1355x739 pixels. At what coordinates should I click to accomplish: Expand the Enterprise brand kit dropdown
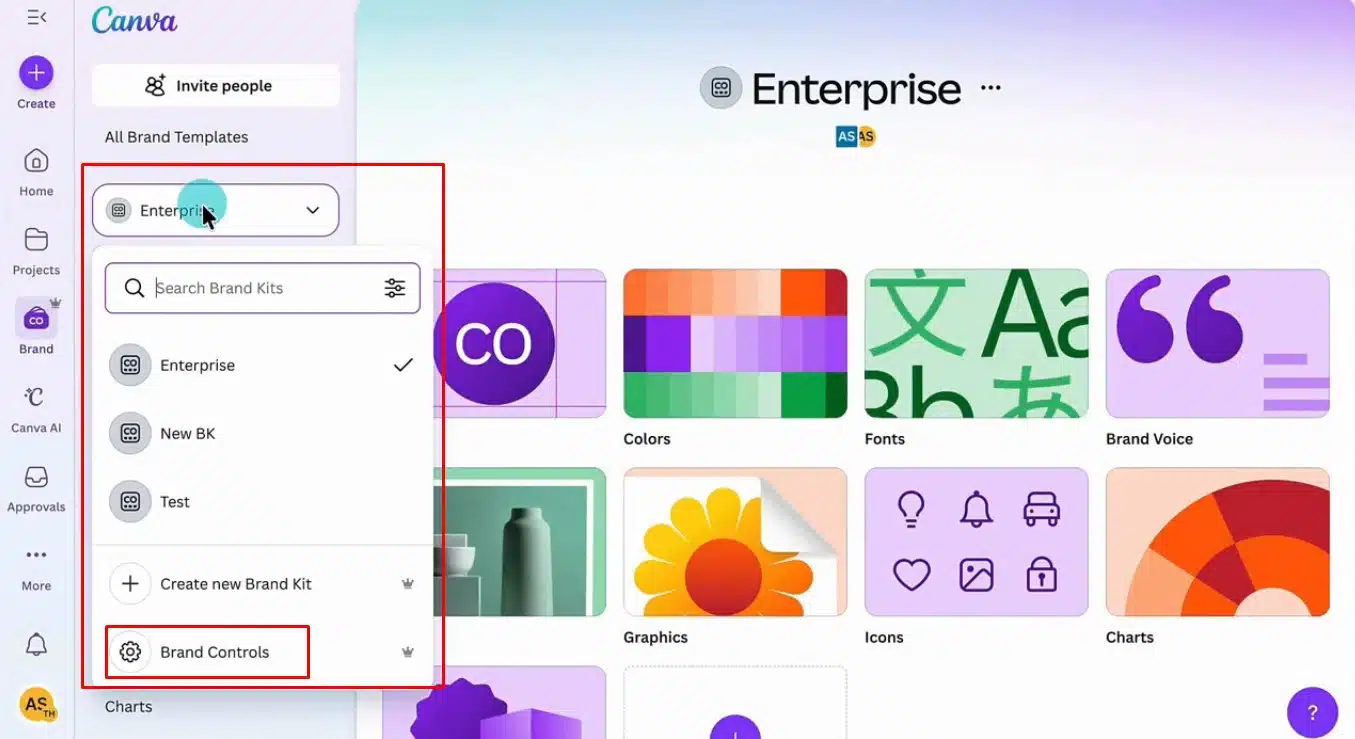pyautogui.click(x=215, y=210)
